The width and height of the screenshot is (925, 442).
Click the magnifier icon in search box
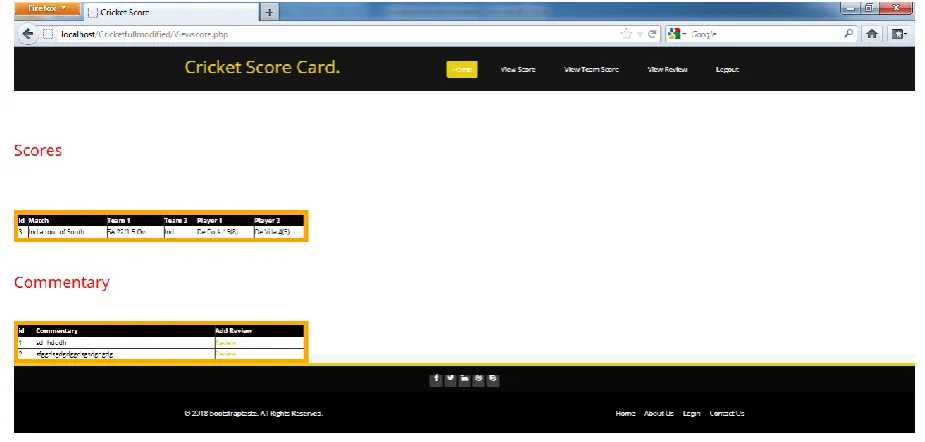coord(848,34)
